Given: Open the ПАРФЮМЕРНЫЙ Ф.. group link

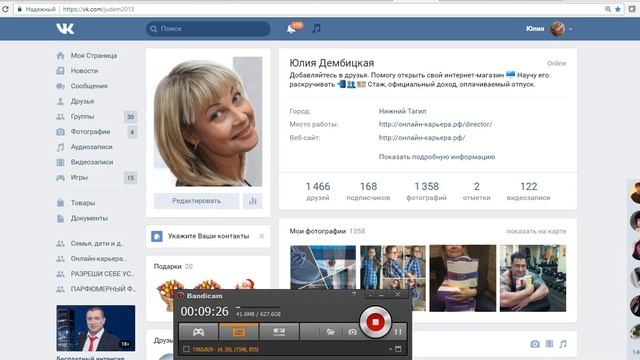Looking at the screenshot, I should [103, 289].
